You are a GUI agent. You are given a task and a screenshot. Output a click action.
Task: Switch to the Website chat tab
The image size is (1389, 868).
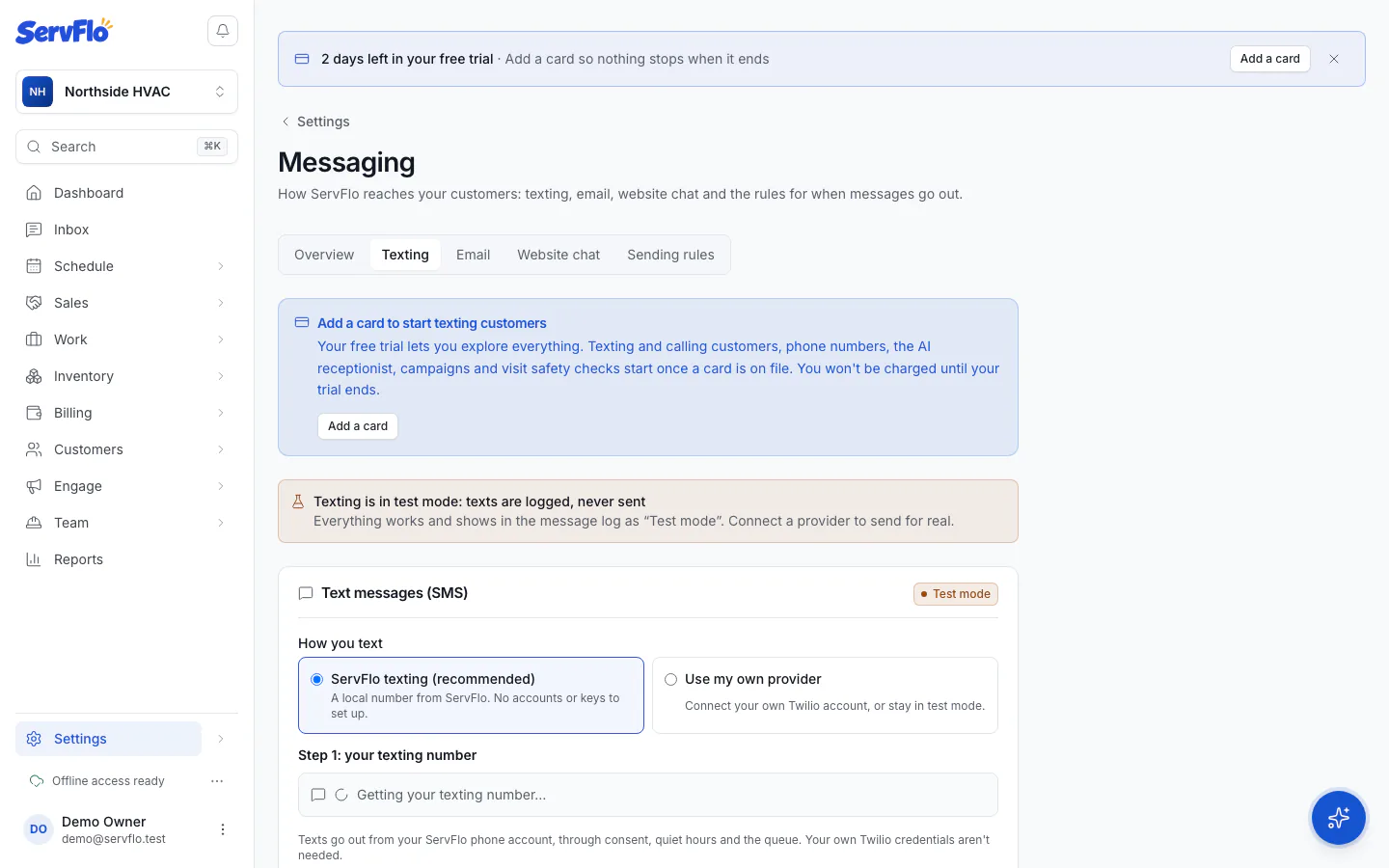558,255
